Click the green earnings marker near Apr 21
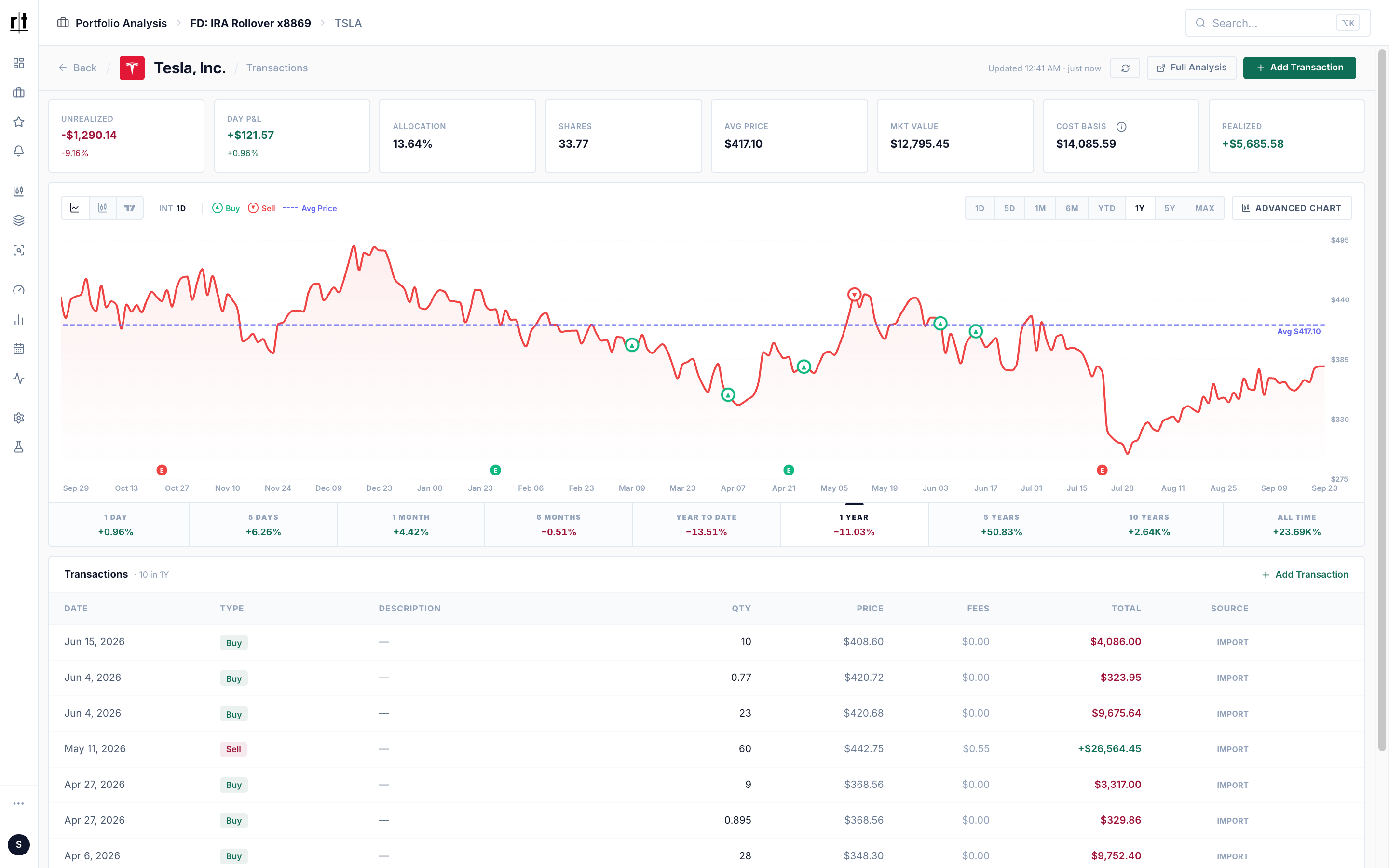Viewport: 1389px width, 868px height. 789,470
